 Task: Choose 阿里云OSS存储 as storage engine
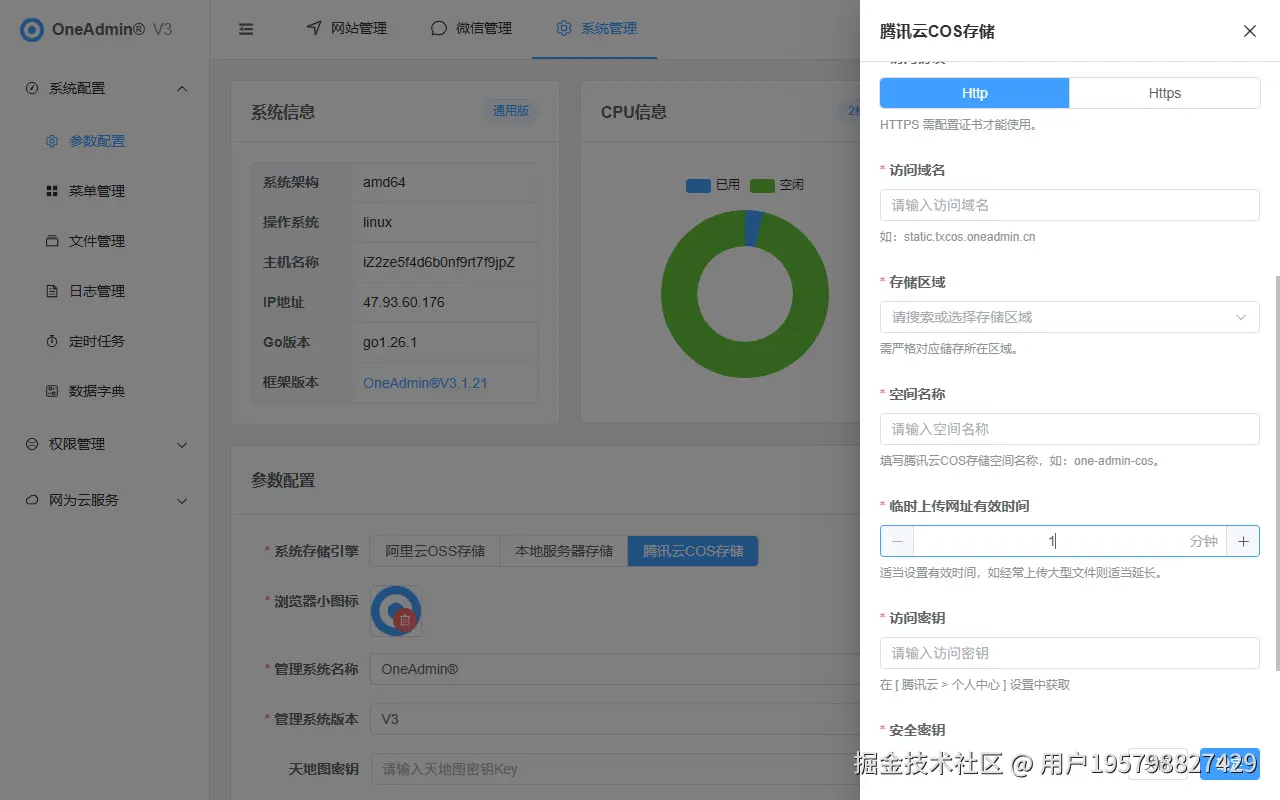tap(435, 551)
